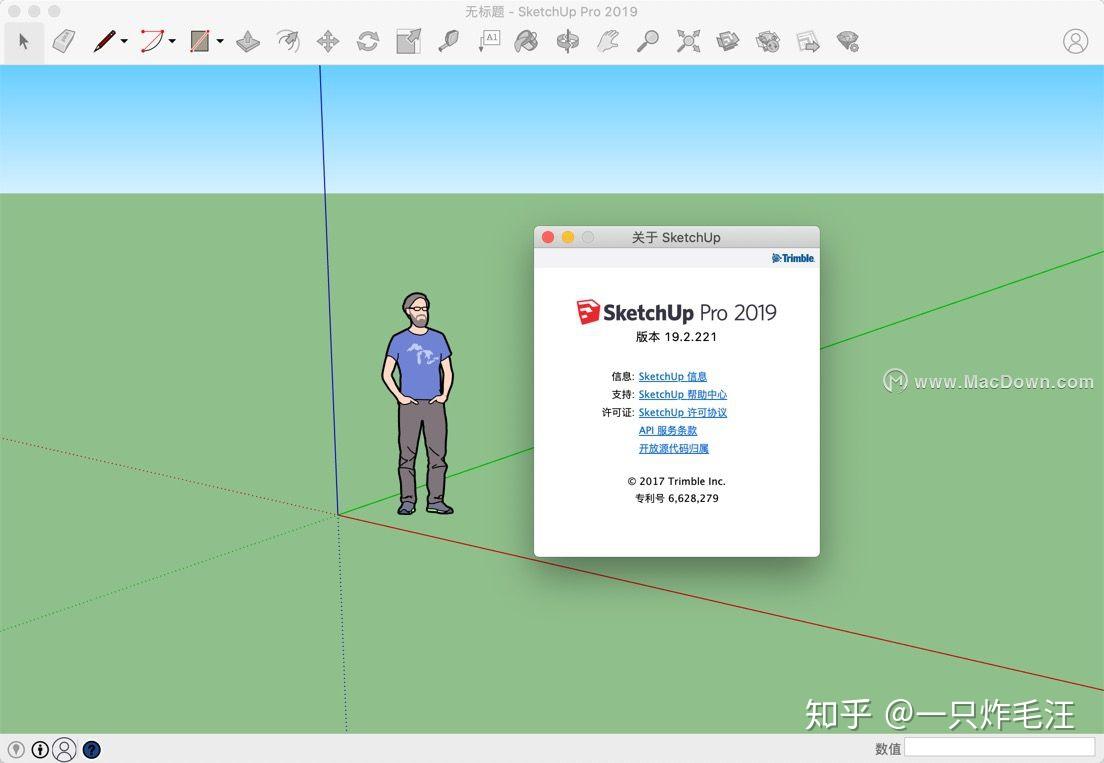
Task: Click the standing man figure in scene
Action: point(418,403)
